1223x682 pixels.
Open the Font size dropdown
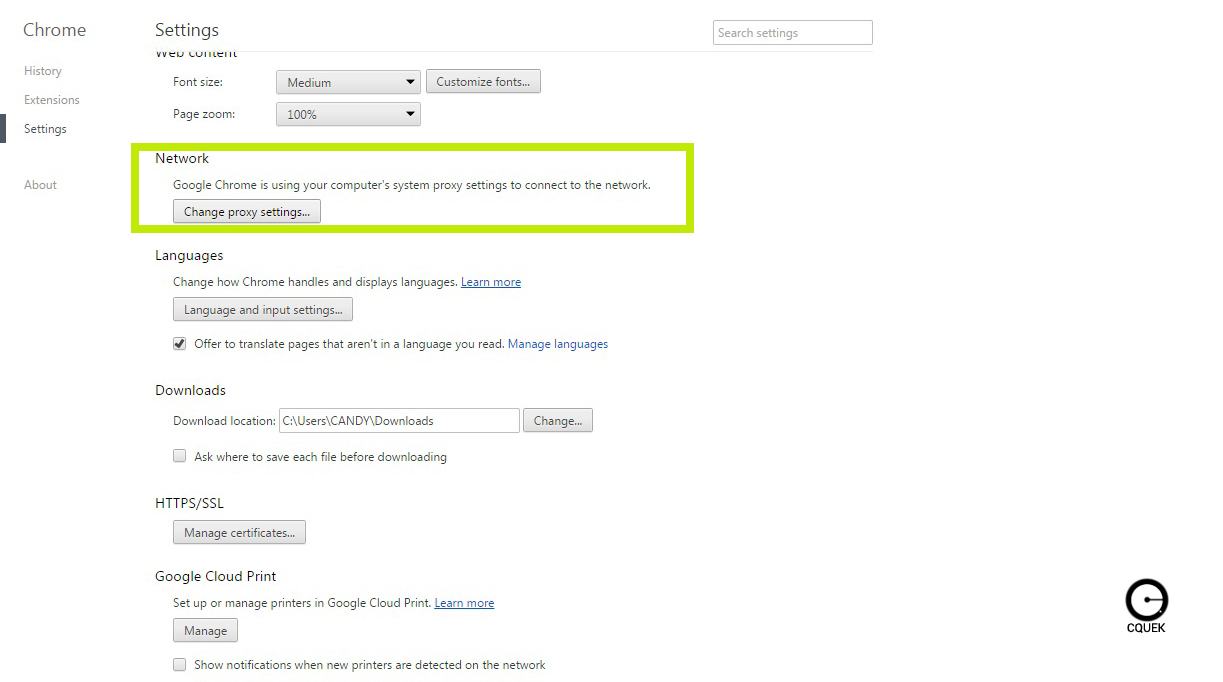click(348, 82)
